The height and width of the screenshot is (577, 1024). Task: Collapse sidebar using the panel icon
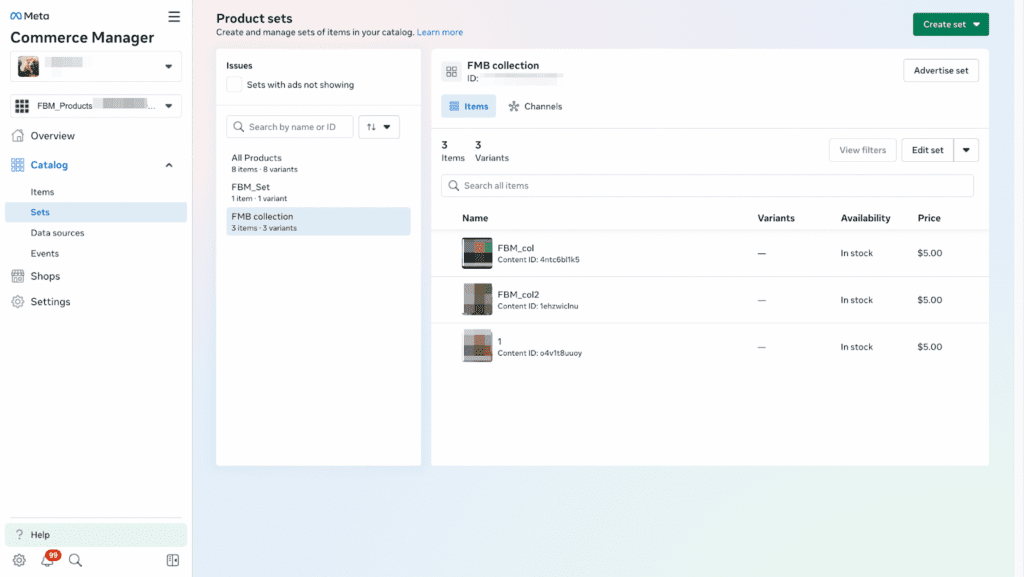pyautogui.click(x=172, y=560)
